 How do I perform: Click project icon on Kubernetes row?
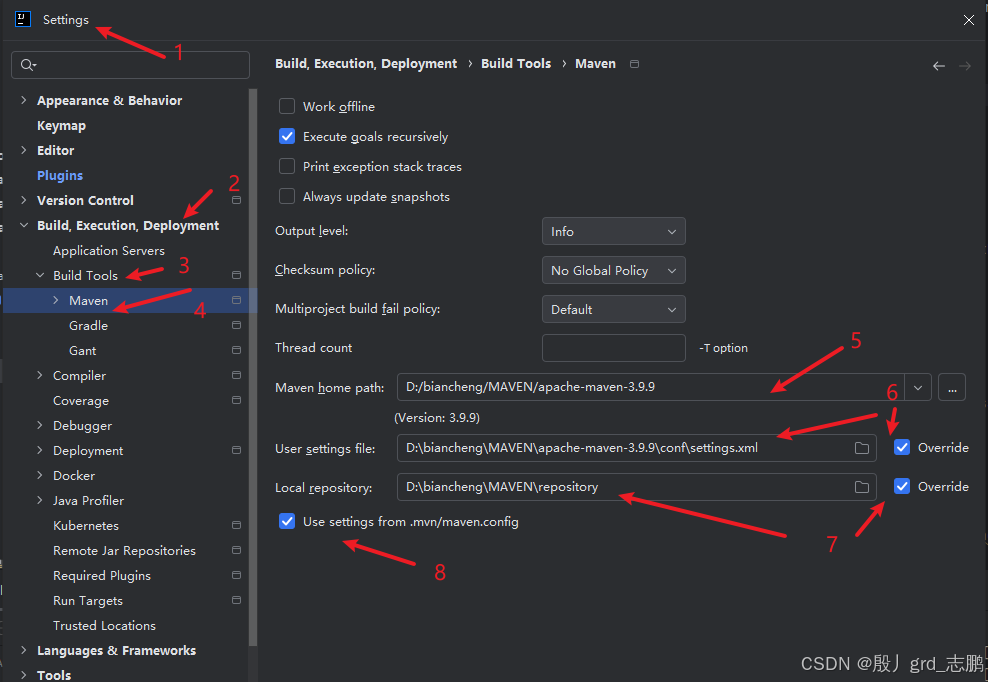pyautogui.click(x=236, y=525)
